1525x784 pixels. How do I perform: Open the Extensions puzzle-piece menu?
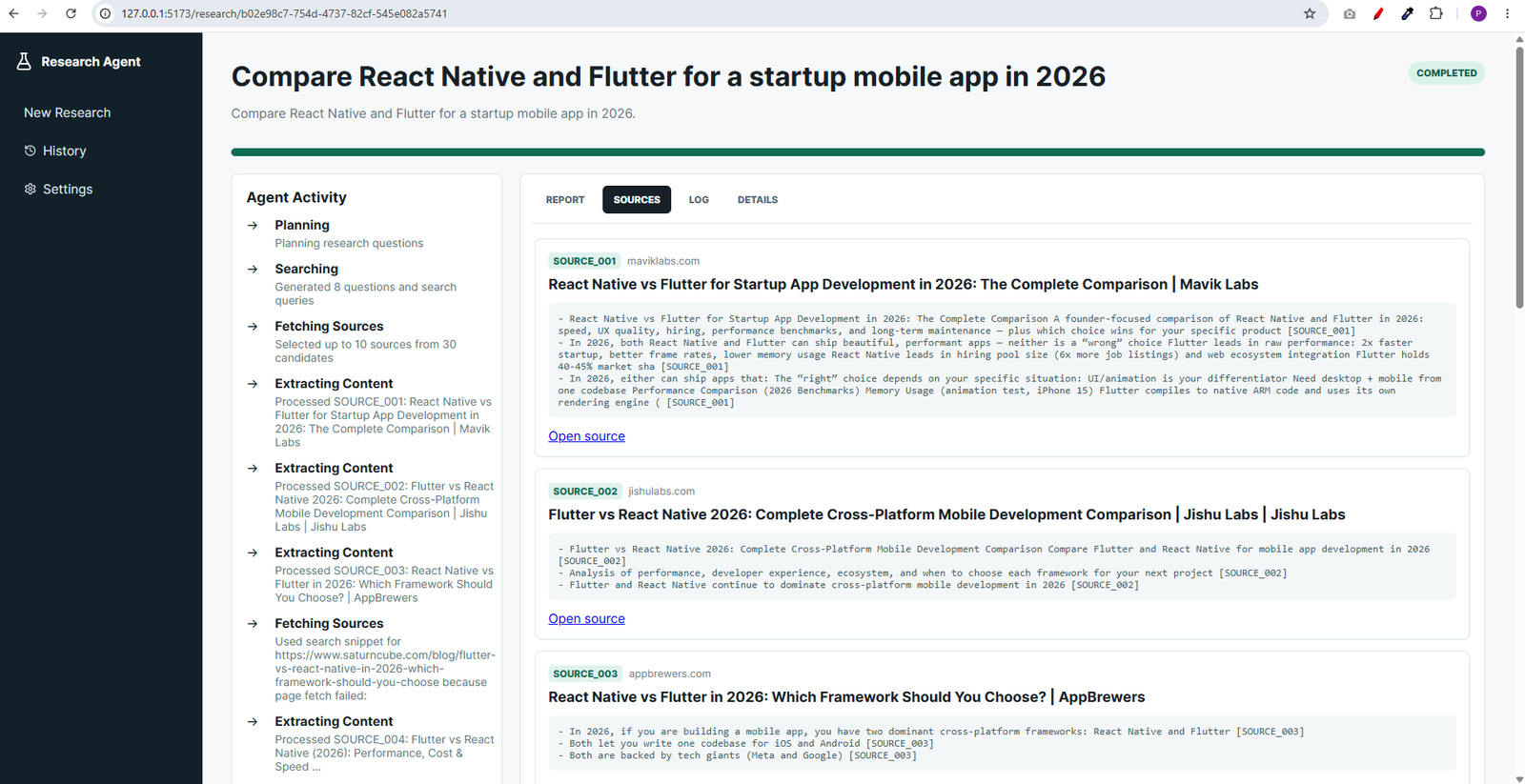(1436, 13)
